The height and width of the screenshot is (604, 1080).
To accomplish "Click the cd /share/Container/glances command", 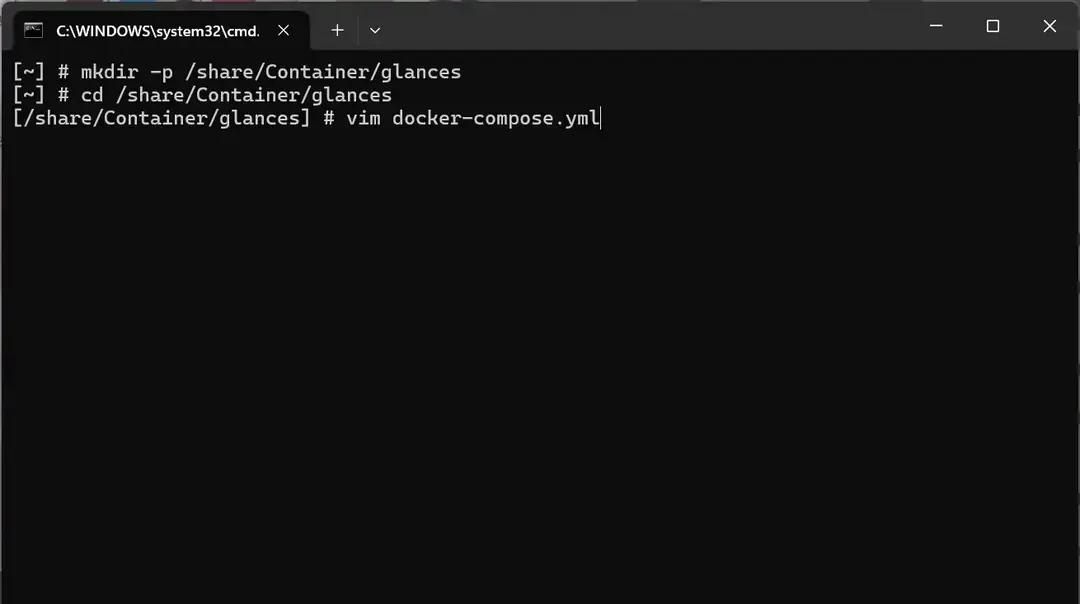I will click(240, 94).
